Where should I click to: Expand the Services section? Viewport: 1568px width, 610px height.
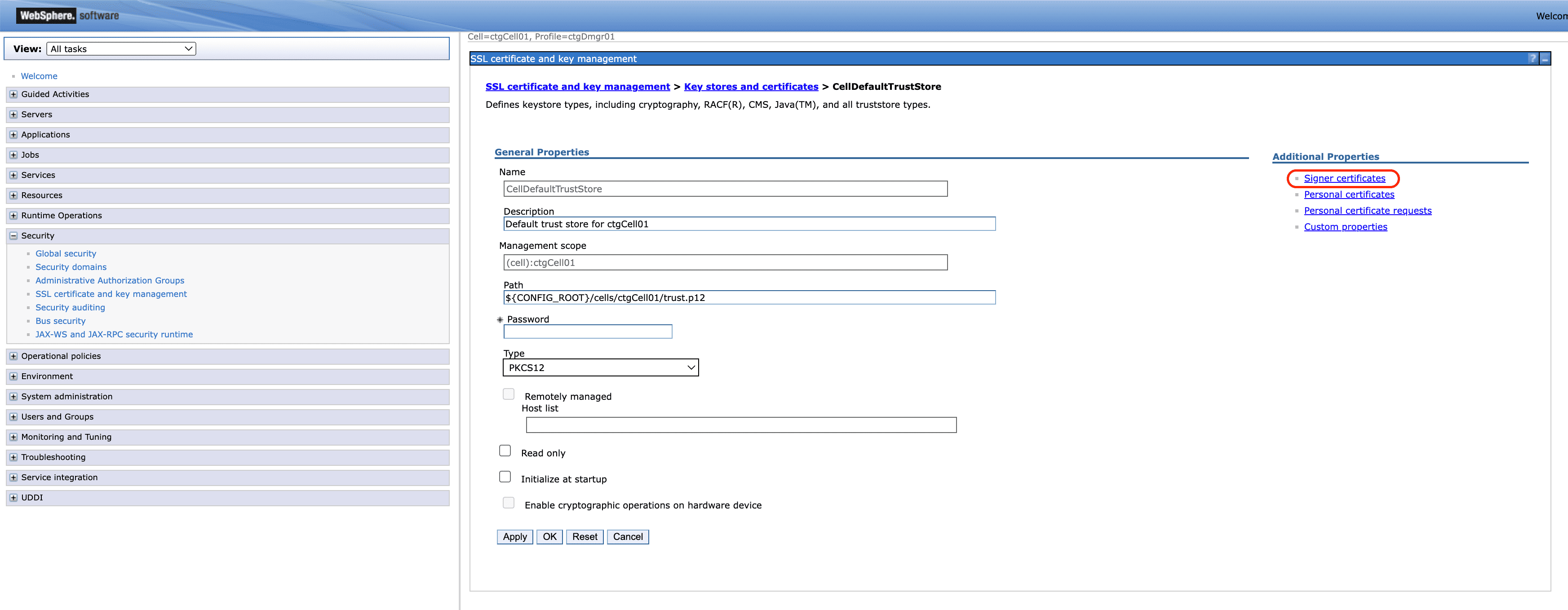tap(13, 175)
